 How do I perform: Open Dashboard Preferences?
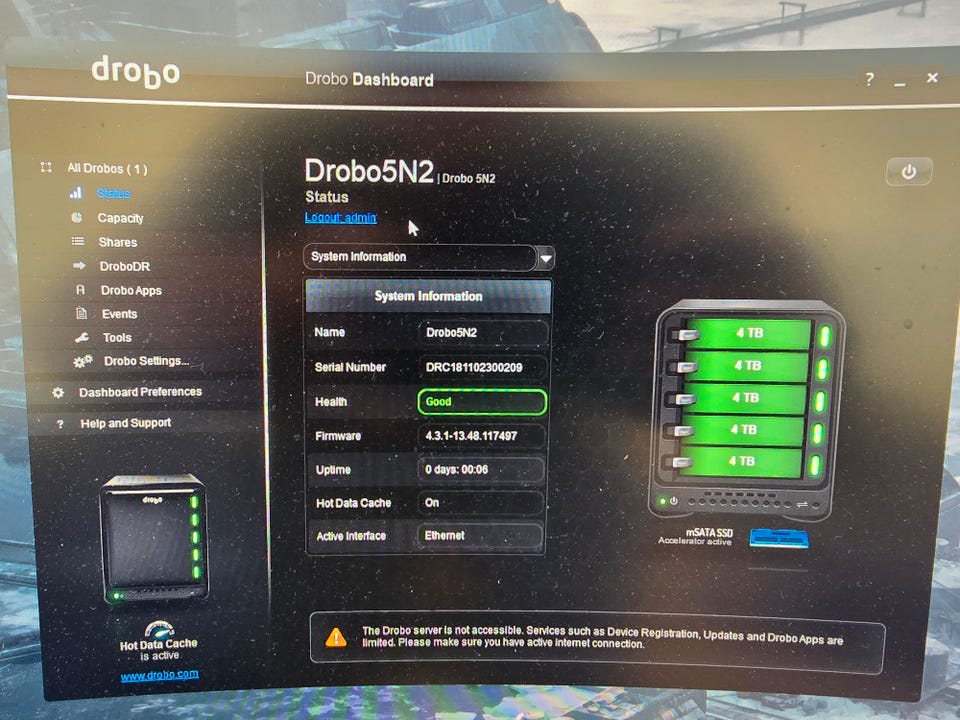(140, 392)
